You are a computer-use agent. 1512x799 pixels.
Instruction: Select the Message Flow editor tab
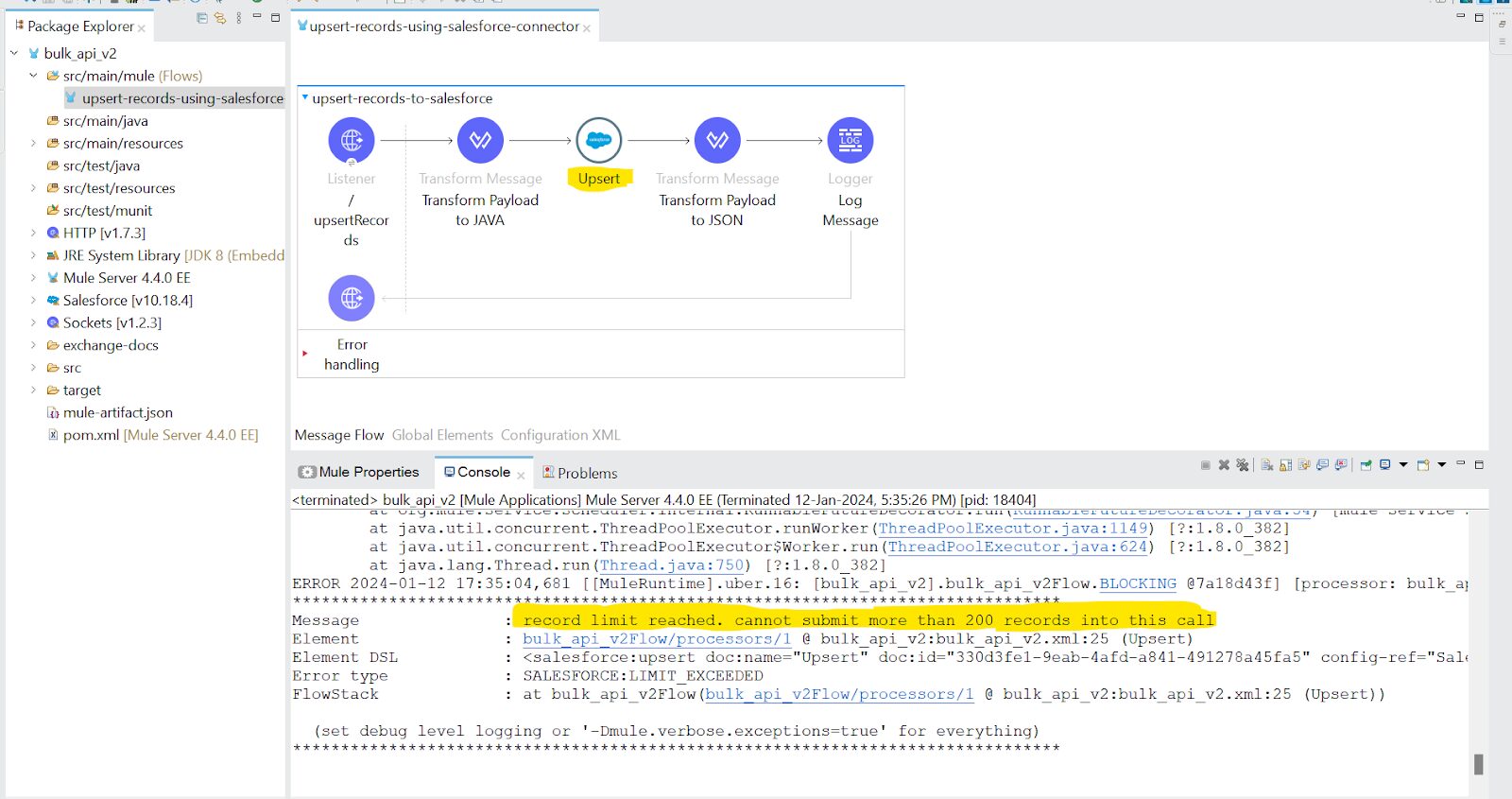click(x=339, y=435)
